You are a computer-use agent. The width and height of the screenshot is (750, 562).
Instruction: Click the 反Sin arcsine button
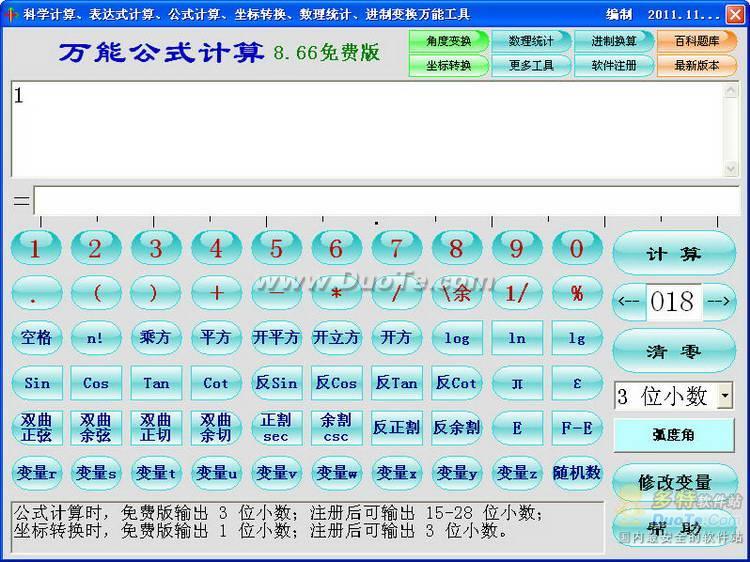click(x=276, y=383)
